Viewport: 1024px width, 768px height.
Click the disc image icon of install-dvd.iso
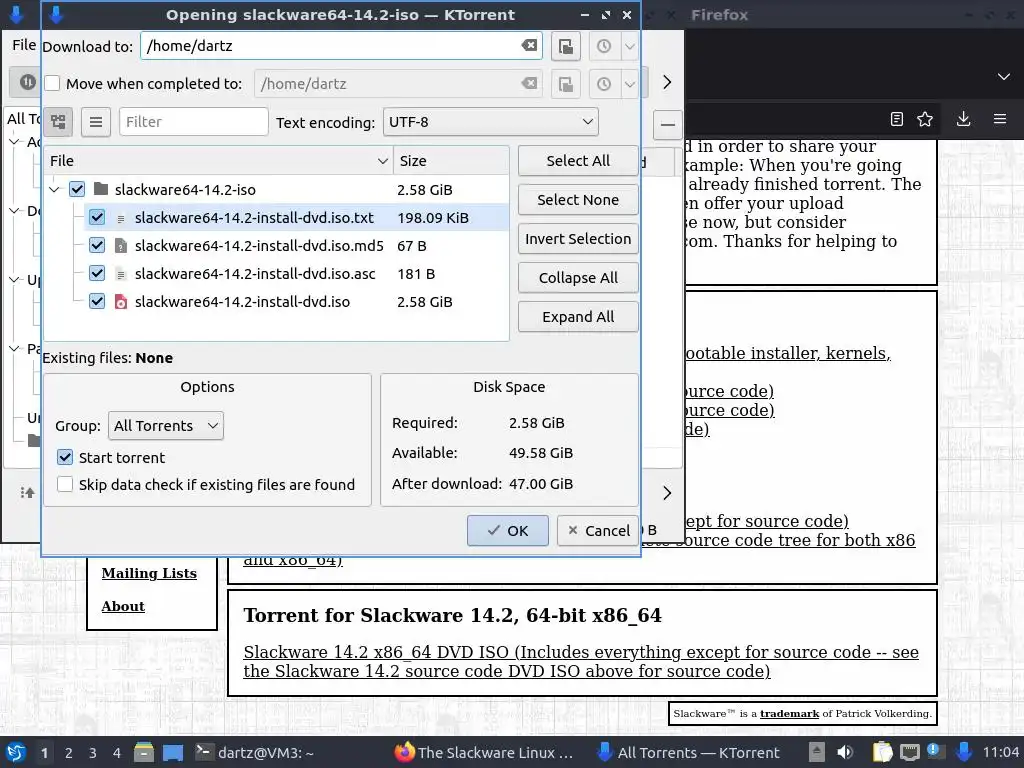pyautogui.click(x=121, y=302)
